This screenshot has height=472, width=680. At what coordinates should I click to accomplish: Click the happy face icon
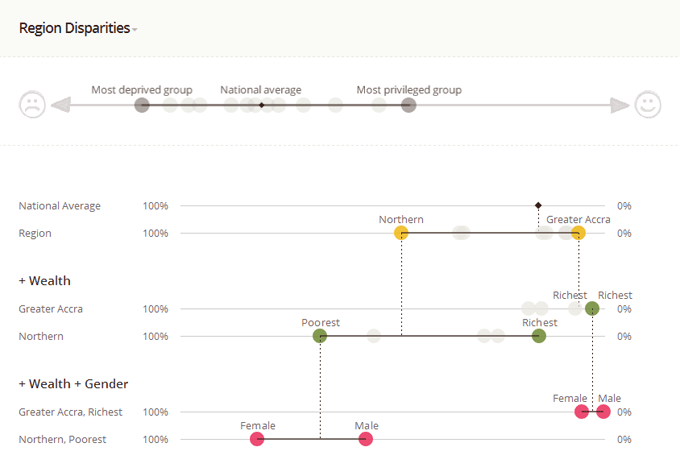point(648,104)
